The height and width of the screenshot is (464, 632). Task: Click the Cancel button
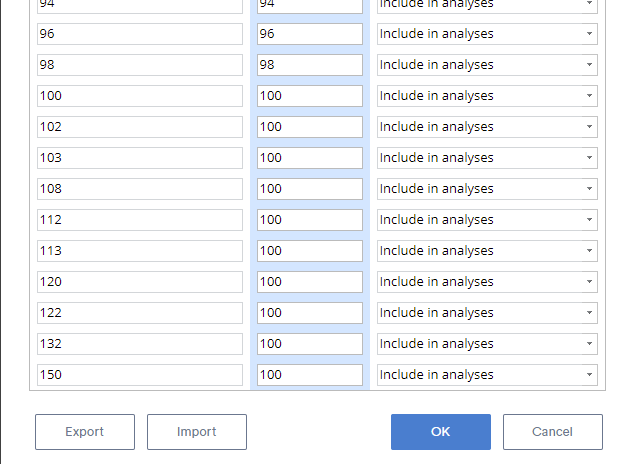coord(553,432)
